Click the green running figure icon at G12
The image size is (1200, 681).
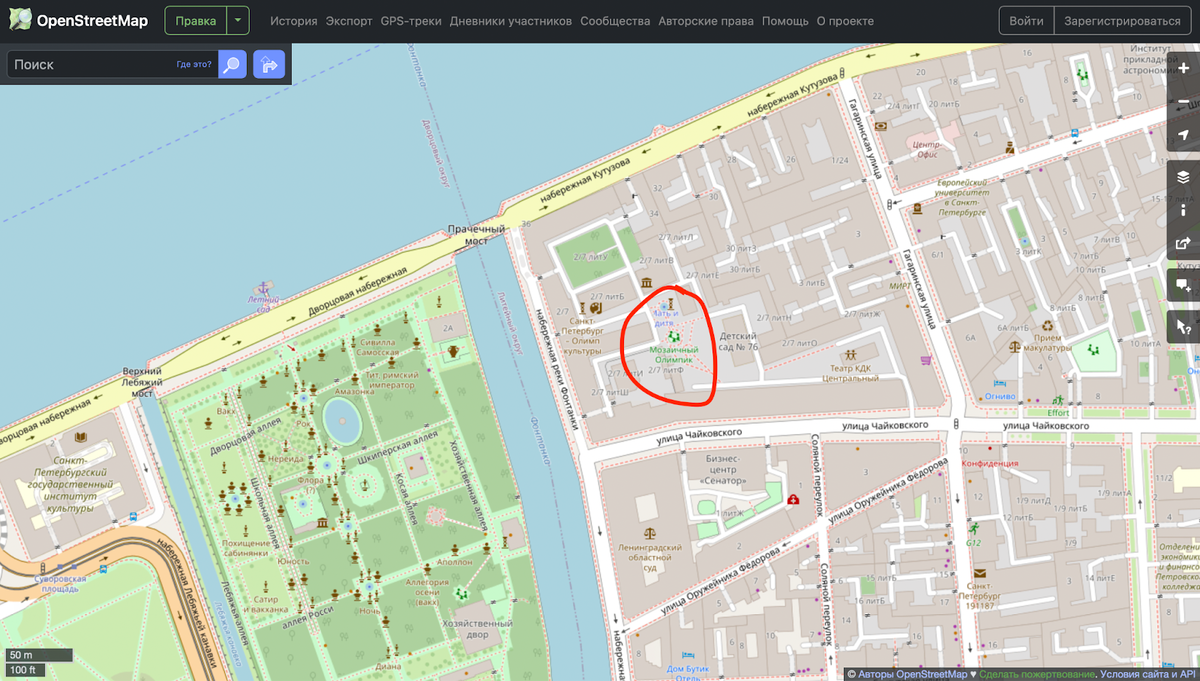click(974, 527)
